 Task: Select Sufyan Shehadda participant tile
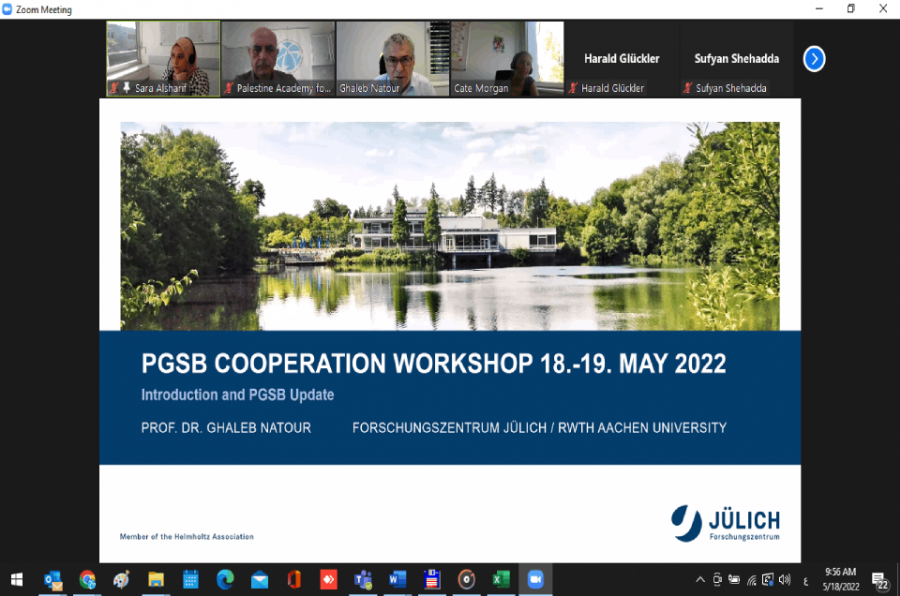737,59
